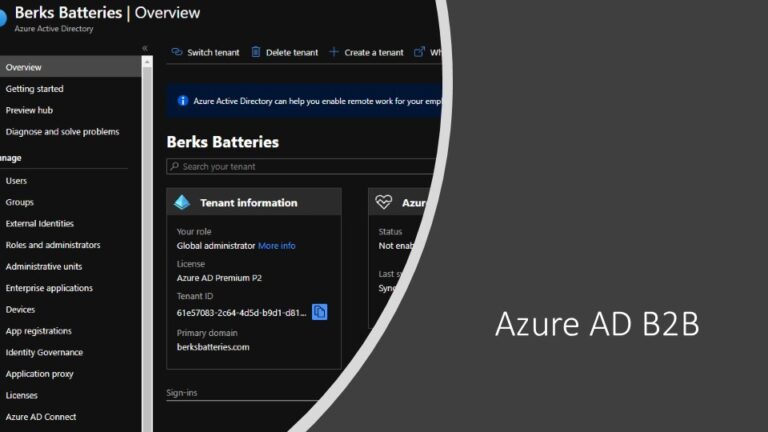Click the Delete tenant trash icon
This screenshot has height=432, width=768.
point(256,52)
